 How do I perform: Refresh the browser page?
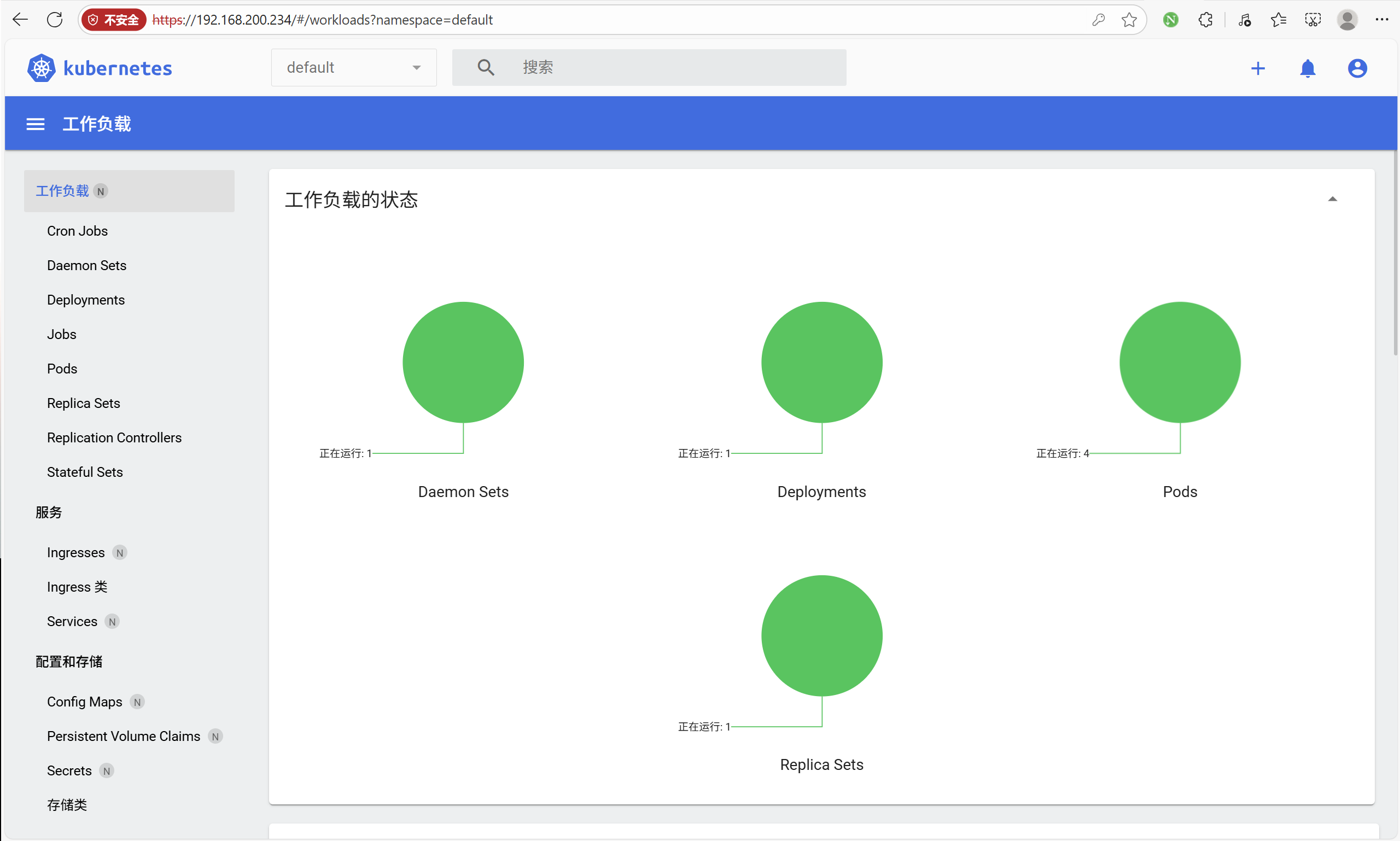point(55,20)
